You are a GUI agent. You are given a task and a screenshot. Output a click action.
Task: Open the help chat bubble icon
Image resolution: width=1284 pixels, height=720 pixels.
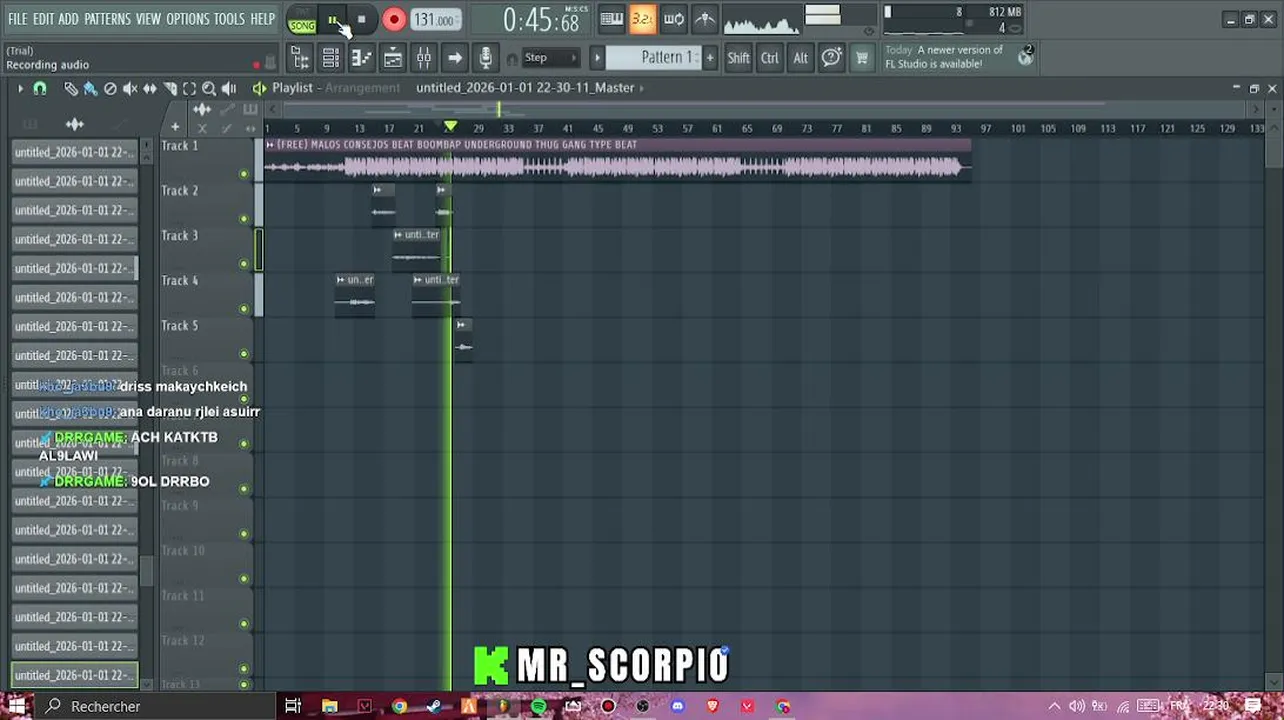(831, 58)
